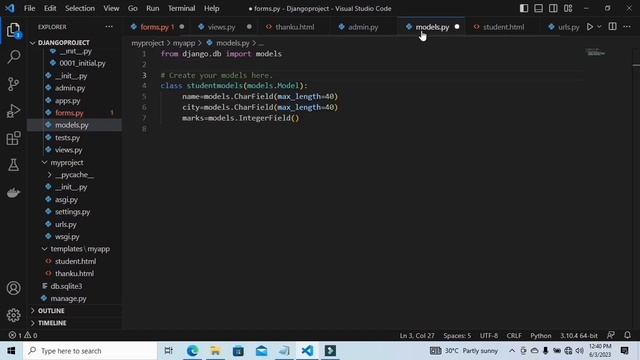Screen dimensions: 640x360
Task: Click the feedback icon in status bar
Action: [611, 335]
